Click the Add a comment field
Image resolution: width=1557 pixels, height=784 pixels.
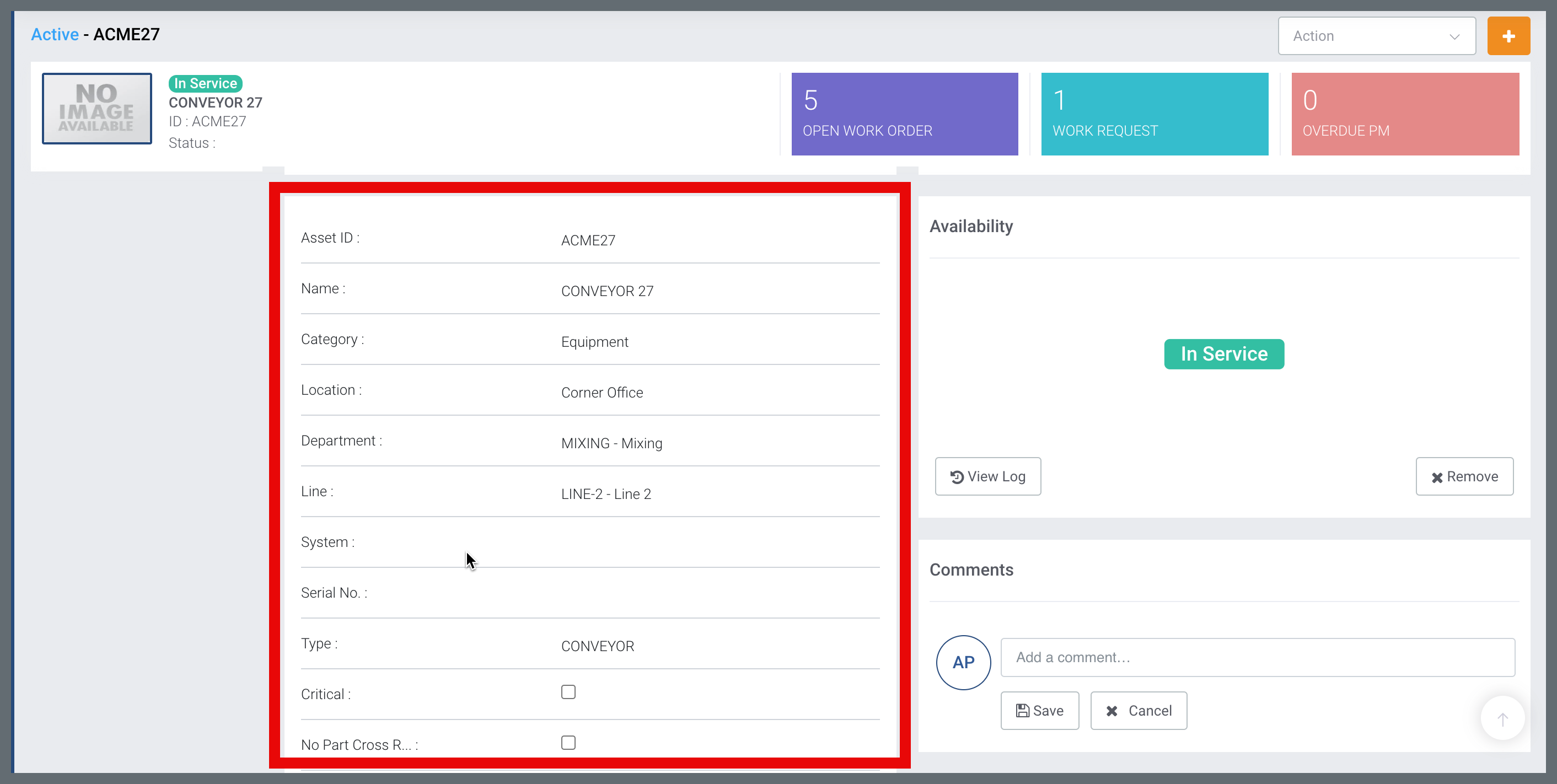1257,657
